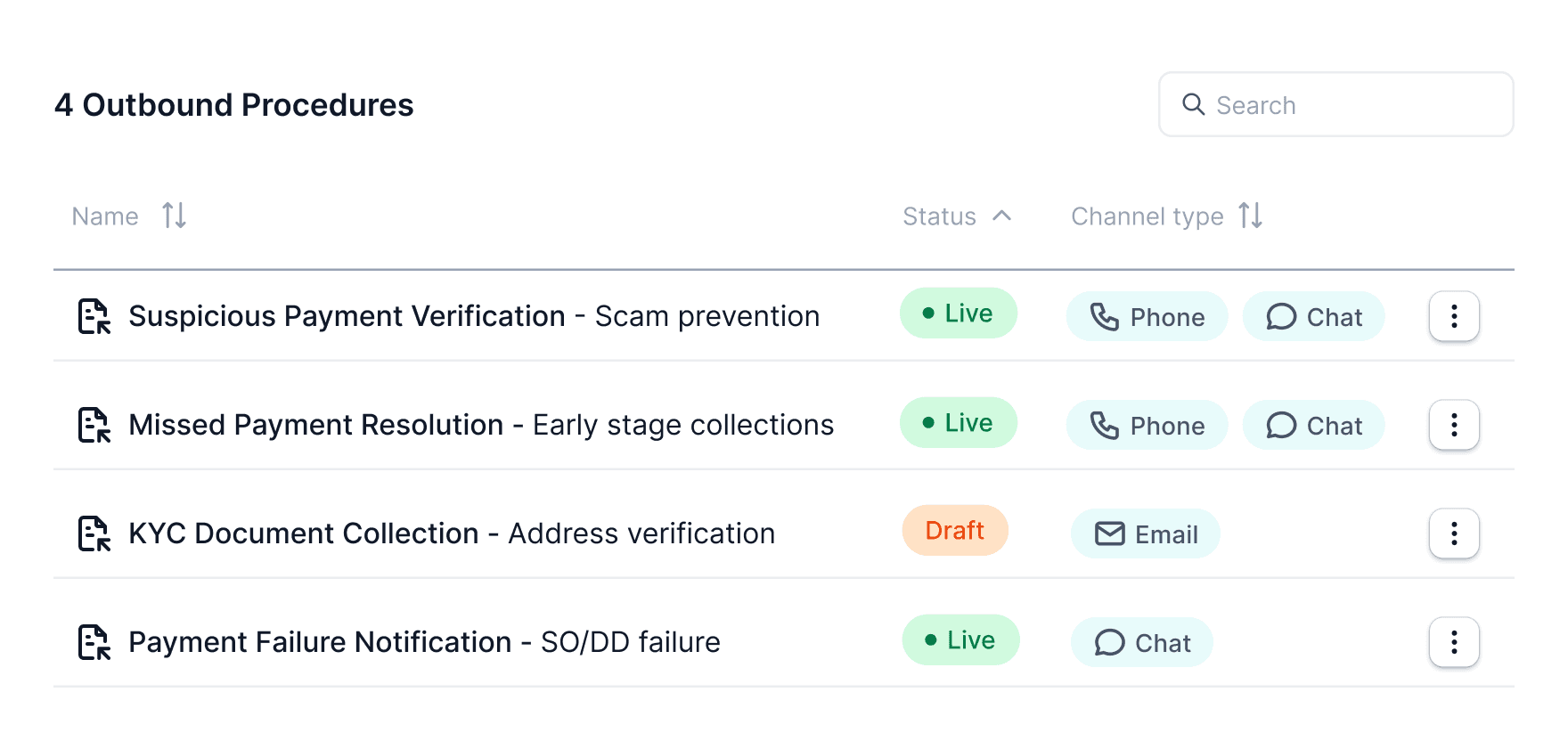The image size is (1568, 741).
Task: Click the Draft status badge
Action: pyautogui.click(x=954, y=530)
